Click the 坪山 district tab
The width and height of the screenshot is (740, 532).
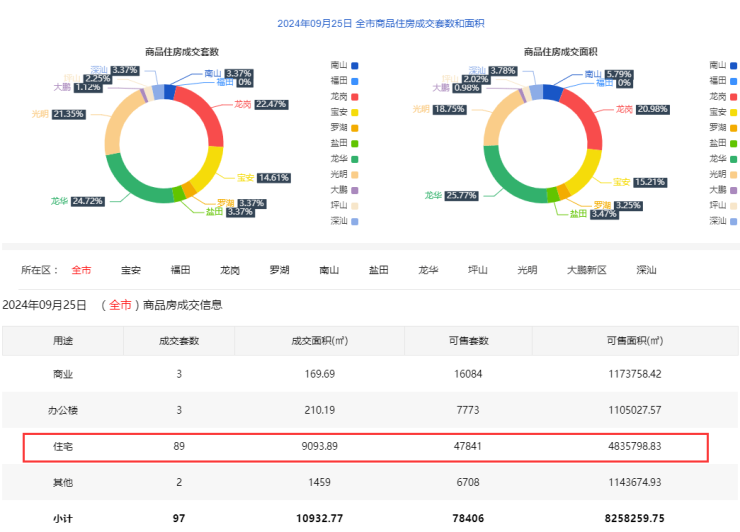click(478, 270)
